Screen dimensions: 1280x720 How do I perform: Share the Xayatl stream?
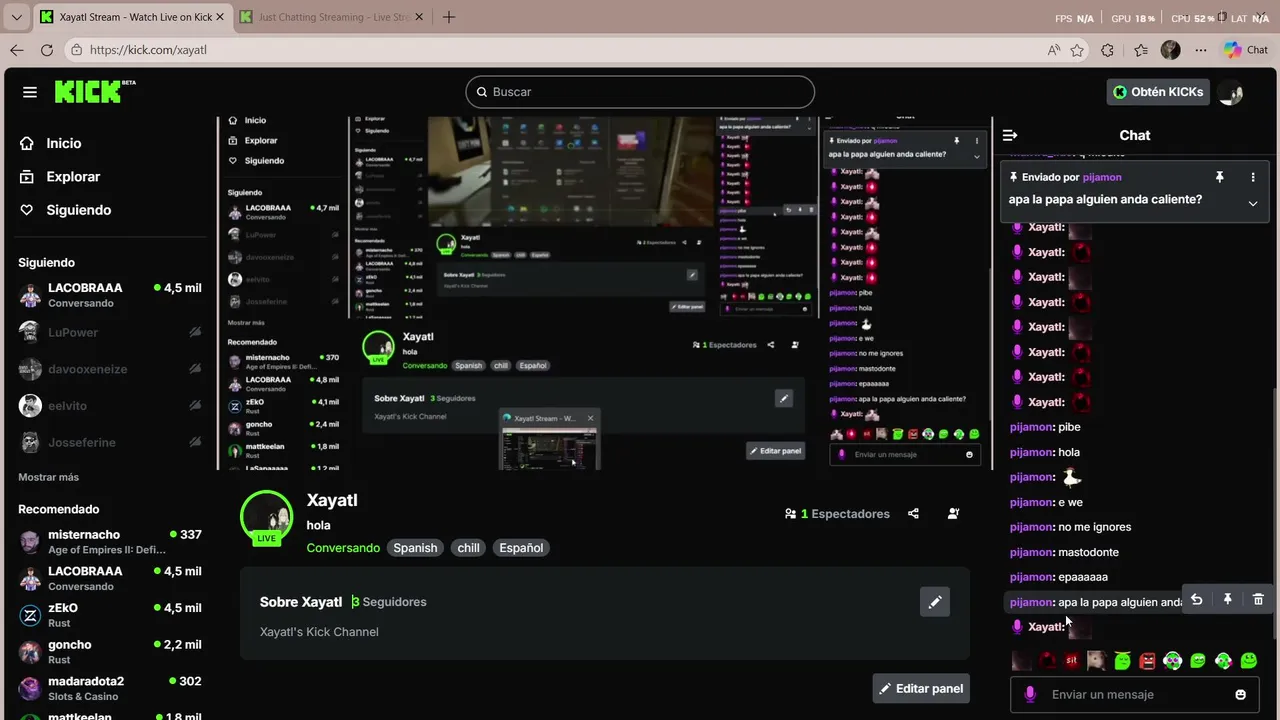[x=913, y=514]
